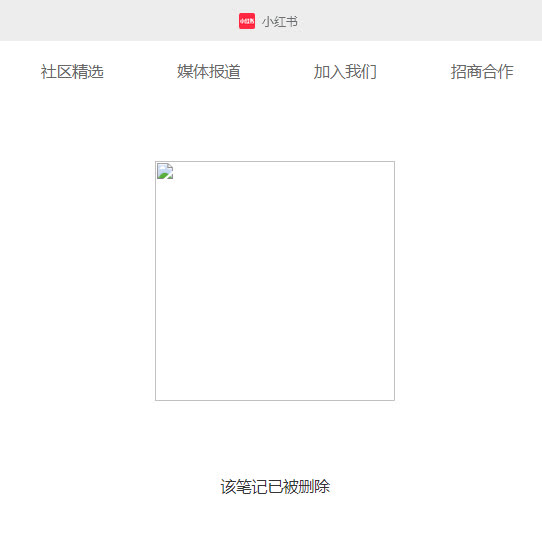Click the bottom border of the image placeholder
The height and width of the screenshot is (539, 542).
pos(275,400)
